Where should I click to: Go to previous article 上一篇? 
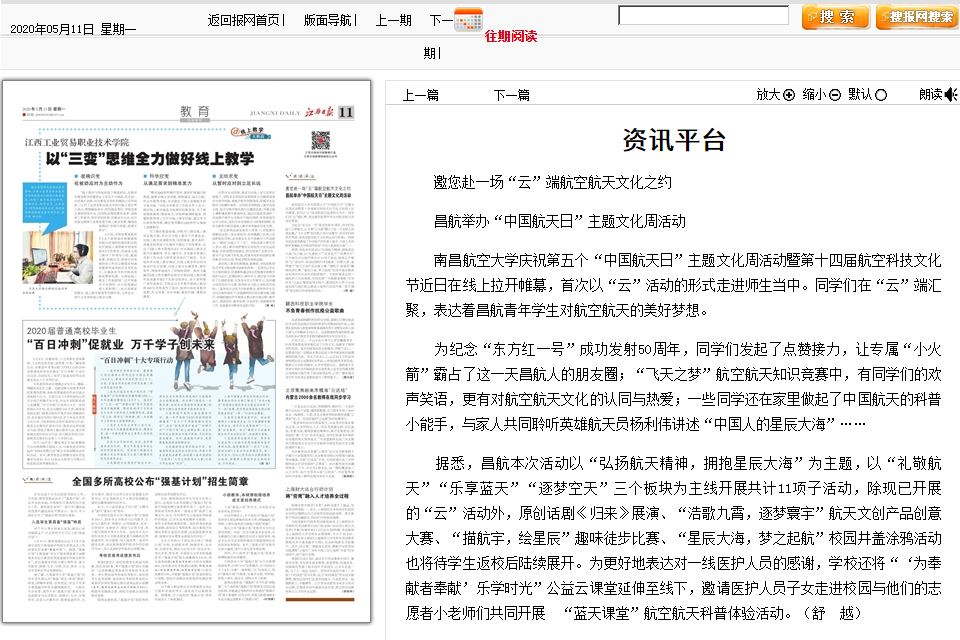[x=420, y=95]
